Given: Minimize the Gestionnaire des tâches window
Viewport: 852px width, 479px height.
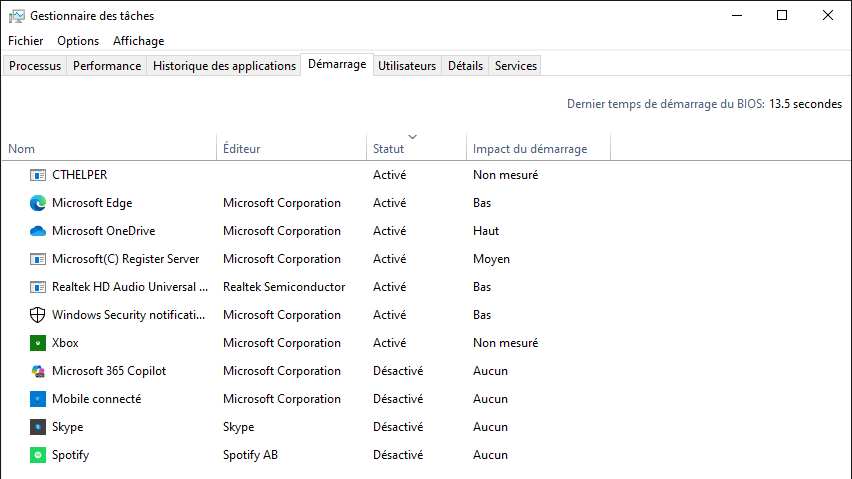Looking at the screenshot, I should click(x=737, y=15).
